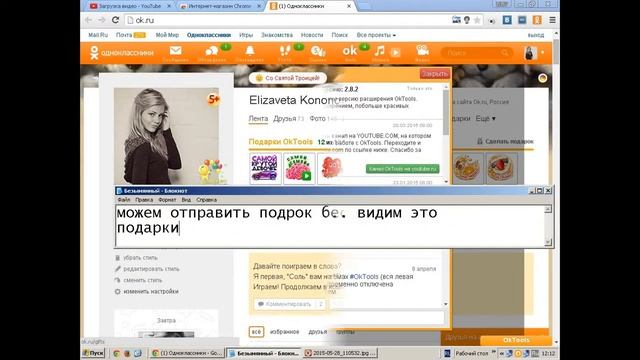640x360 pixels.
Task: Click the ok.ru address bar
Action: pos(286,20)
